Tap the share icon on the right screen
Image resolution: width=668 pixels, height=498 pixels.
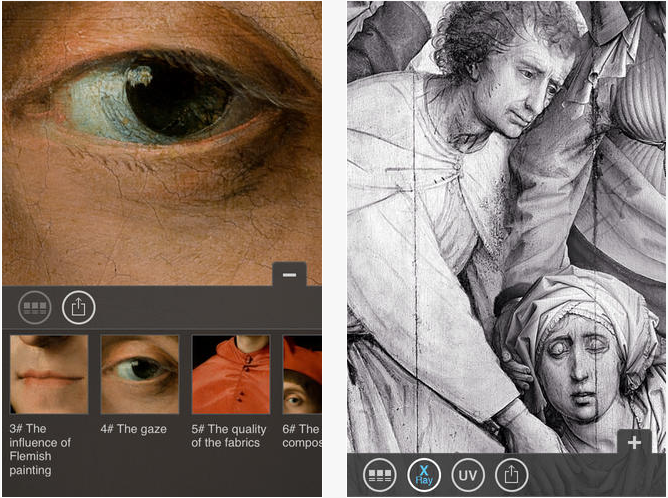[x=512, y=475]
